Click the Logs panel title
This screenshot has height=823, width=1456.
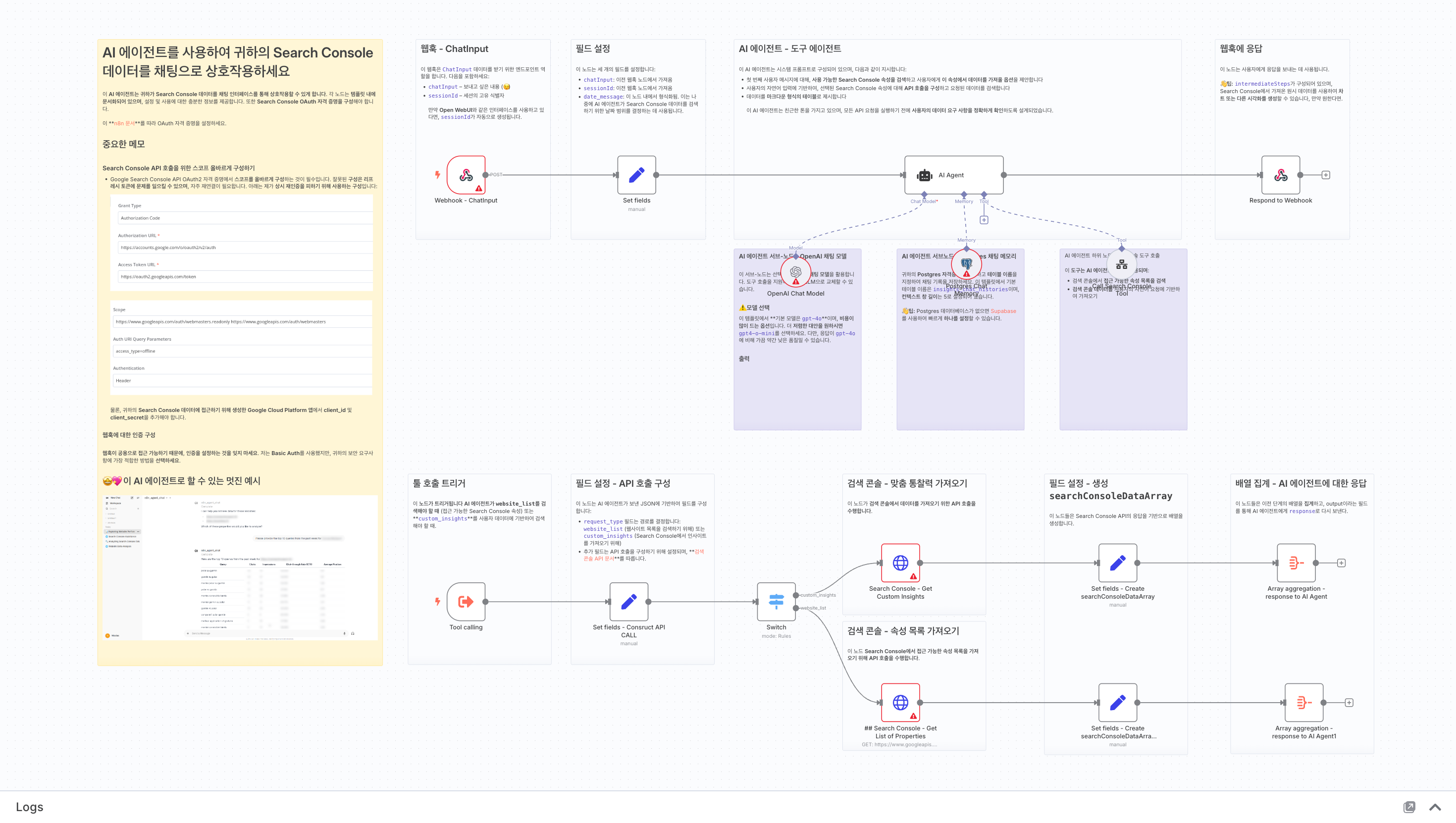[x=29, y=807]
